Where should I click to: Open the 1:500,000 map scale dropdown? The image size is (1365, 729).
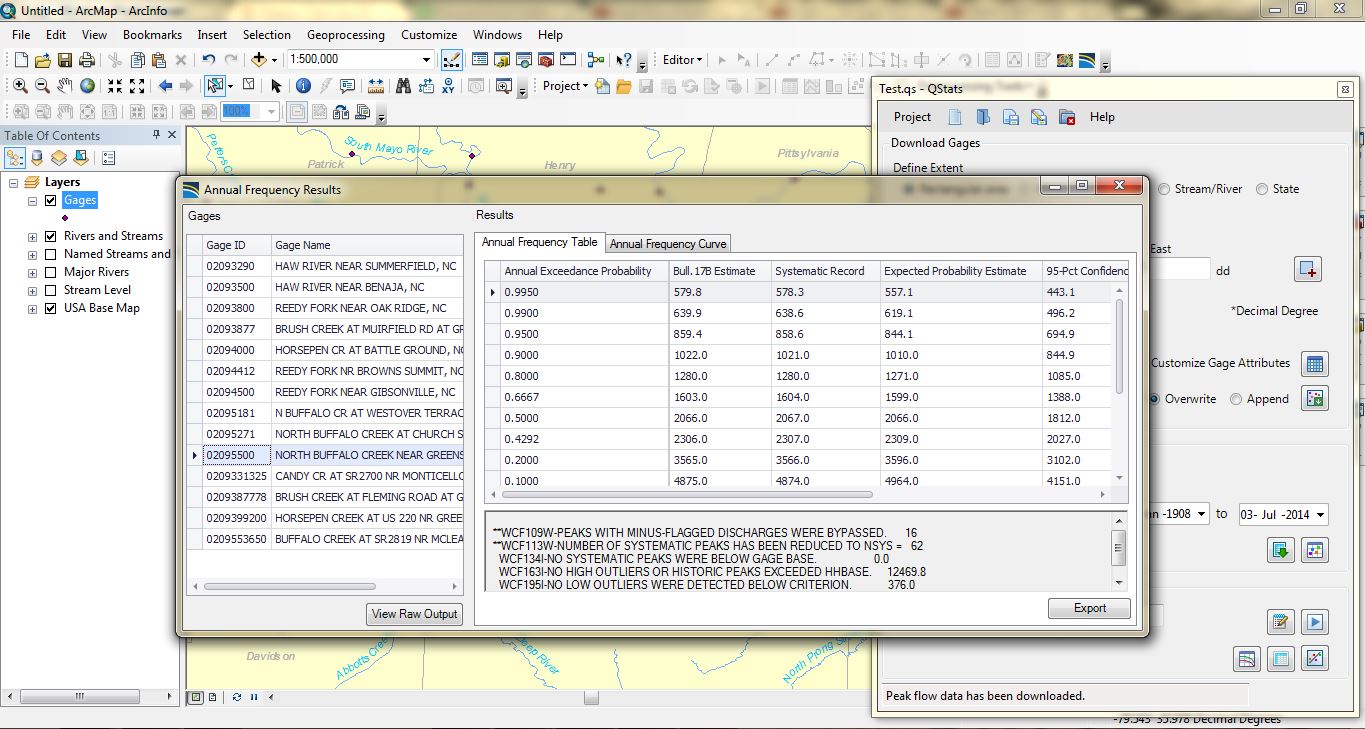tap(425, 59)
